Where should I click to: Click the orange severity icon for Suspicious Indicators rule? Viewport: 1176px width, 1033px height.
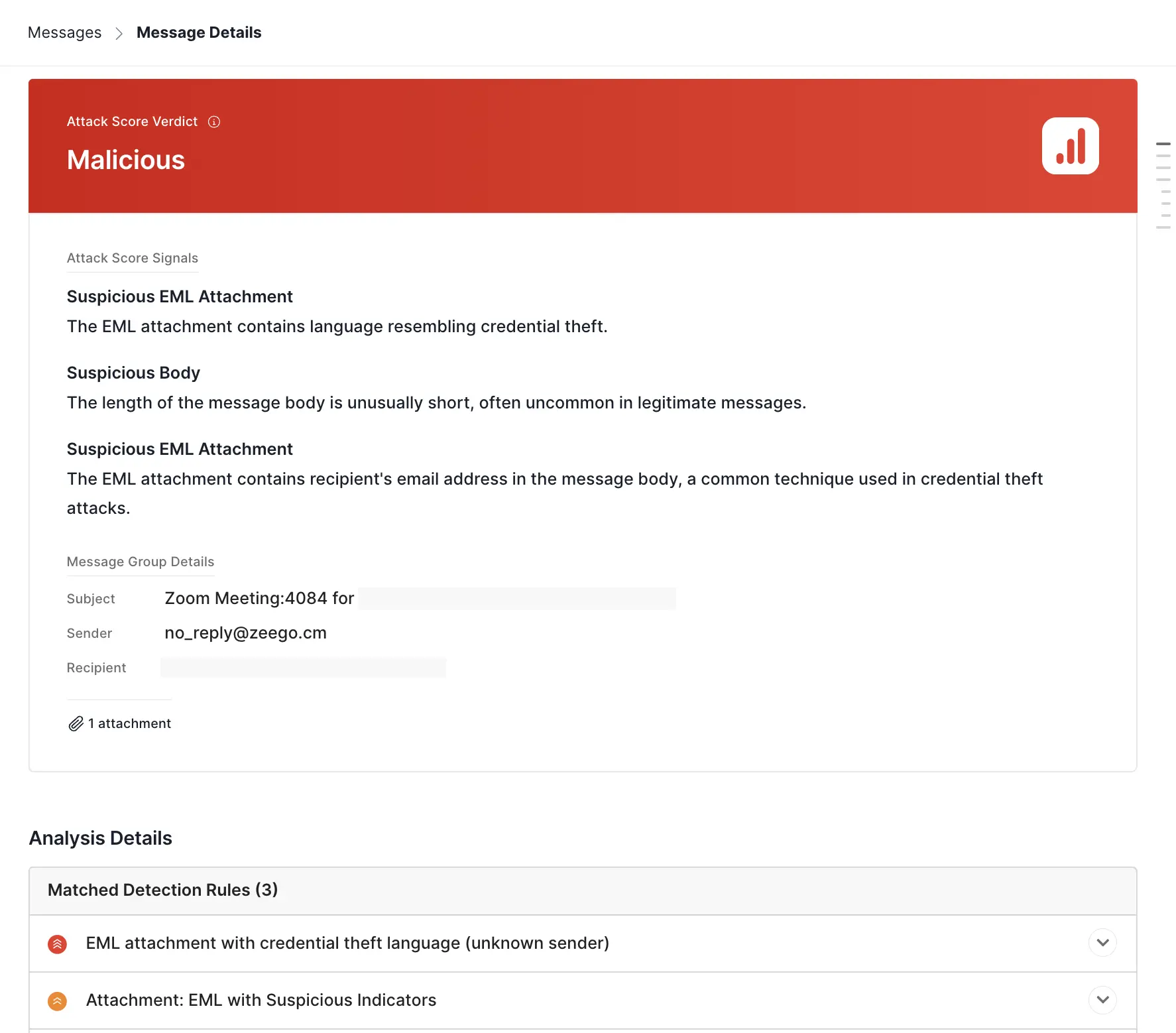click(x=58, y=1001)
